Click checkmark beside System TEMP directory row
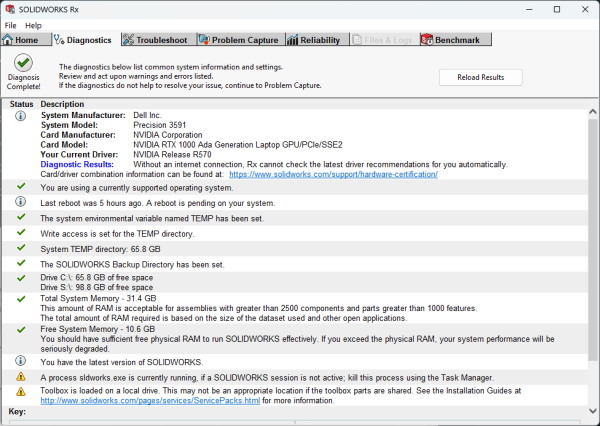The height and width of the screenshot is (426, 600). [21, 247]
